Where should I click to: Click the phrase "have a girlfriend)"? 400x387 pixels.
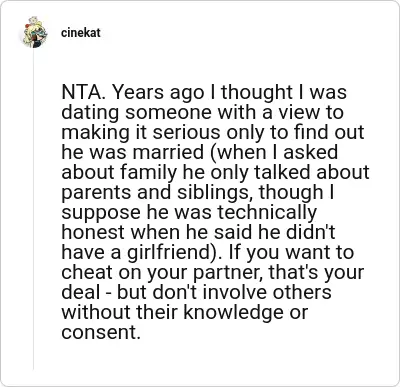(x=141, y=252)
